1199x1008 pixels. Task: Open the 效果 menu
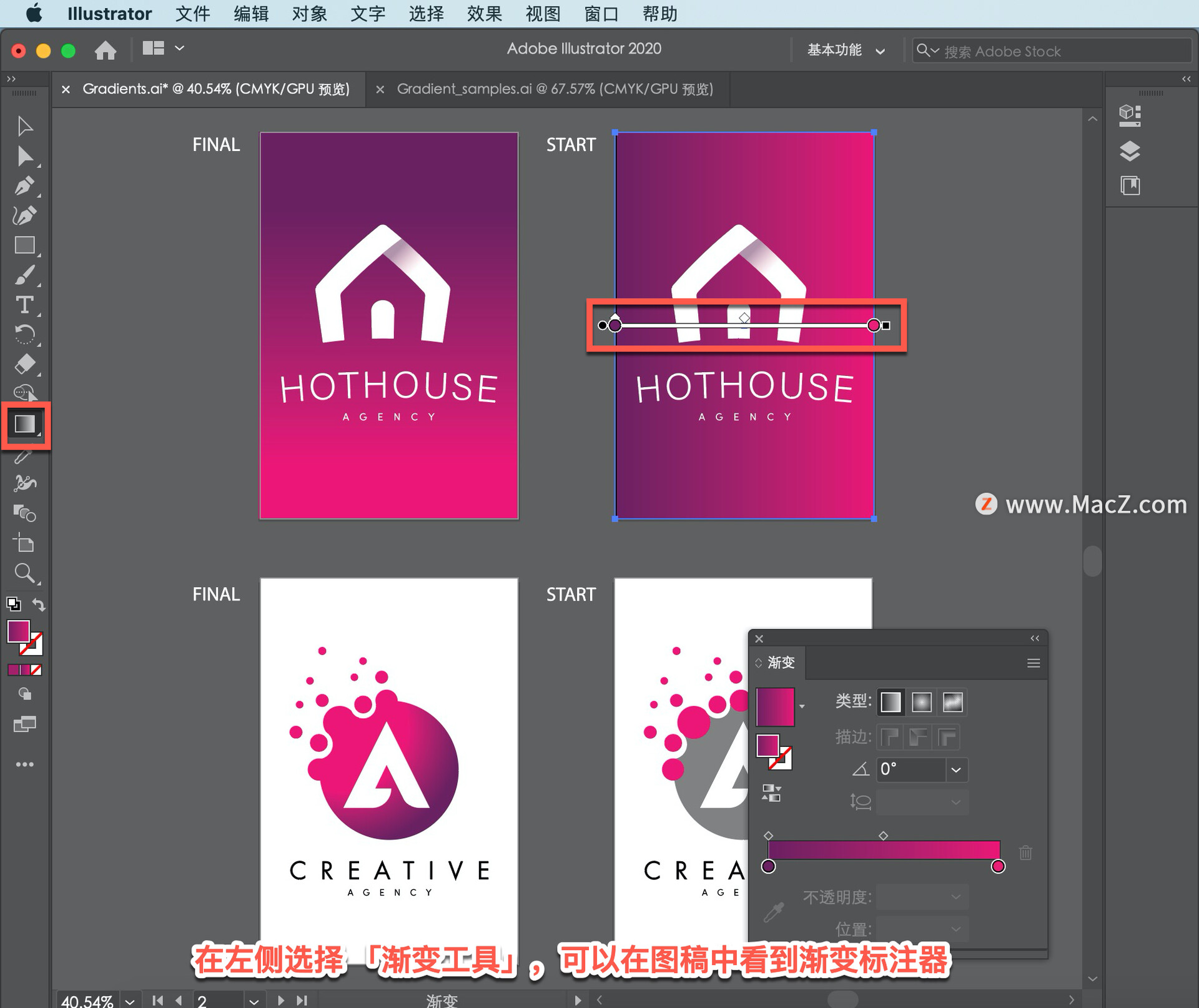point(485,14)
